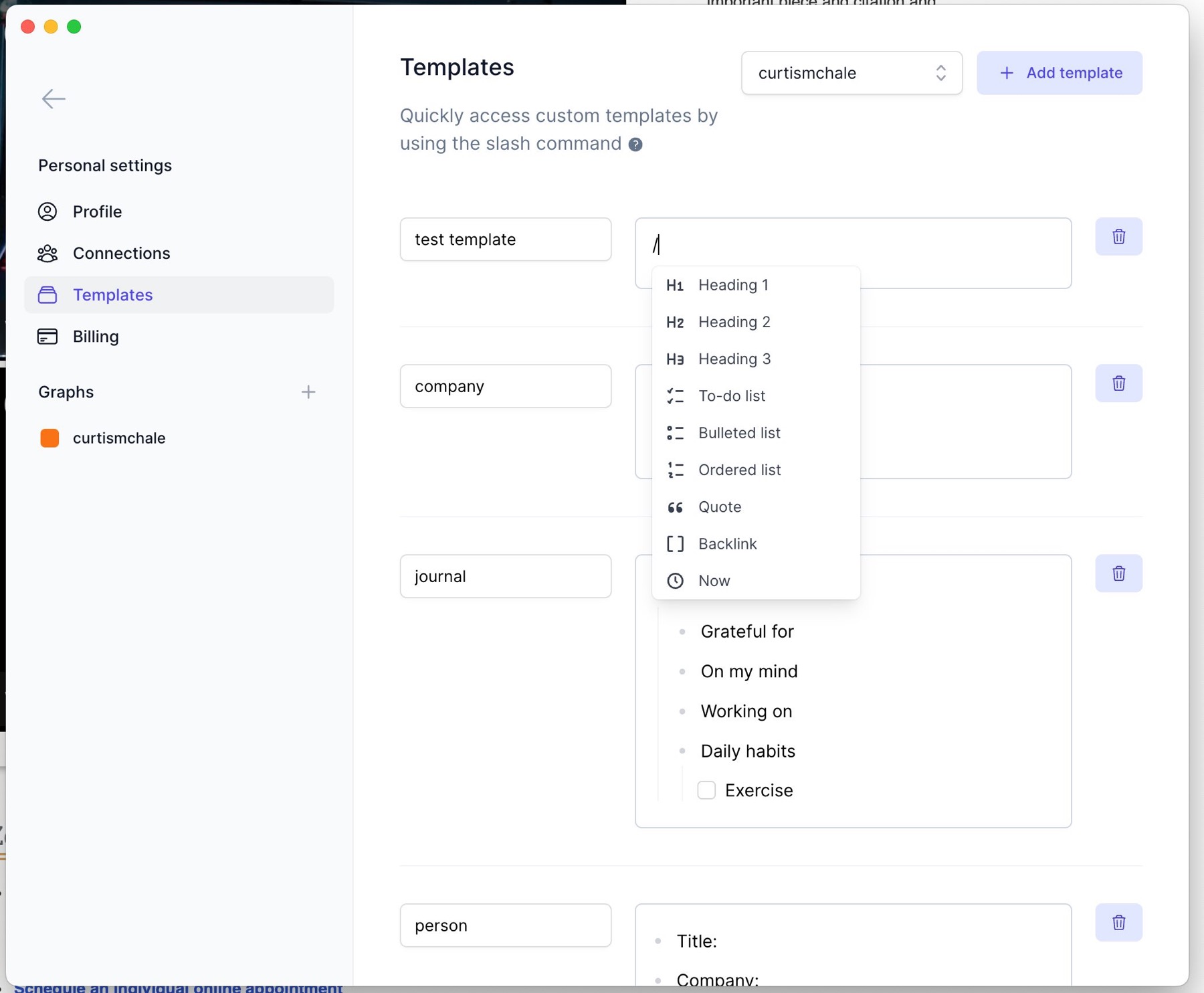Select To-do list from slash menu

point(731,396)
